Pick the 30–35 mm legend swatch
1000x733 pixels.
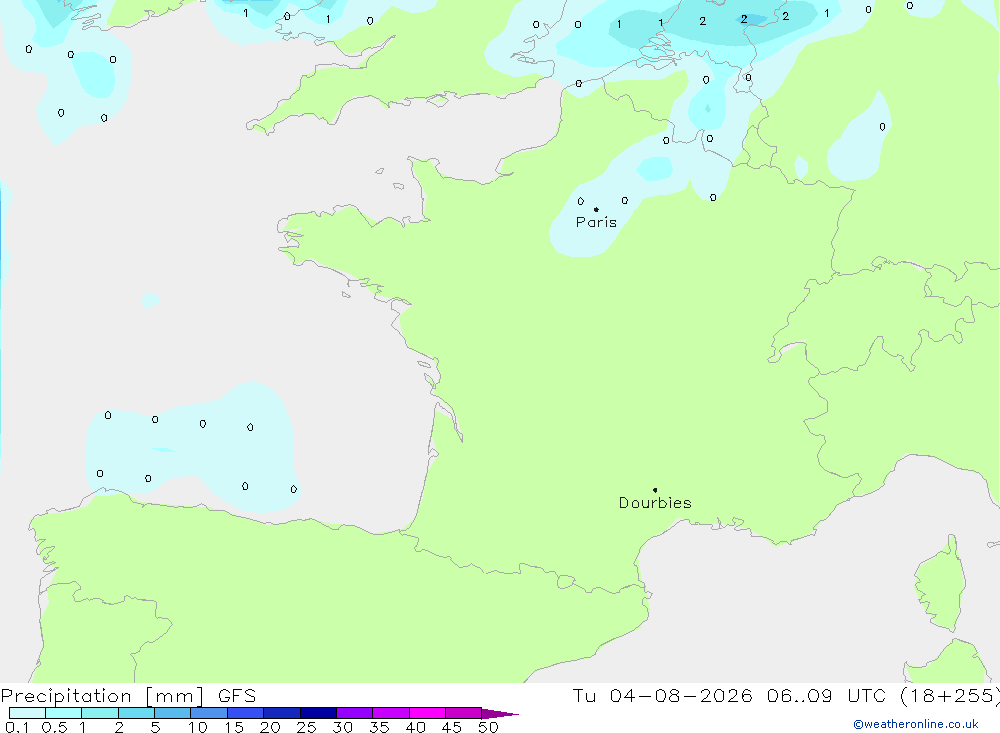point(355,713)
